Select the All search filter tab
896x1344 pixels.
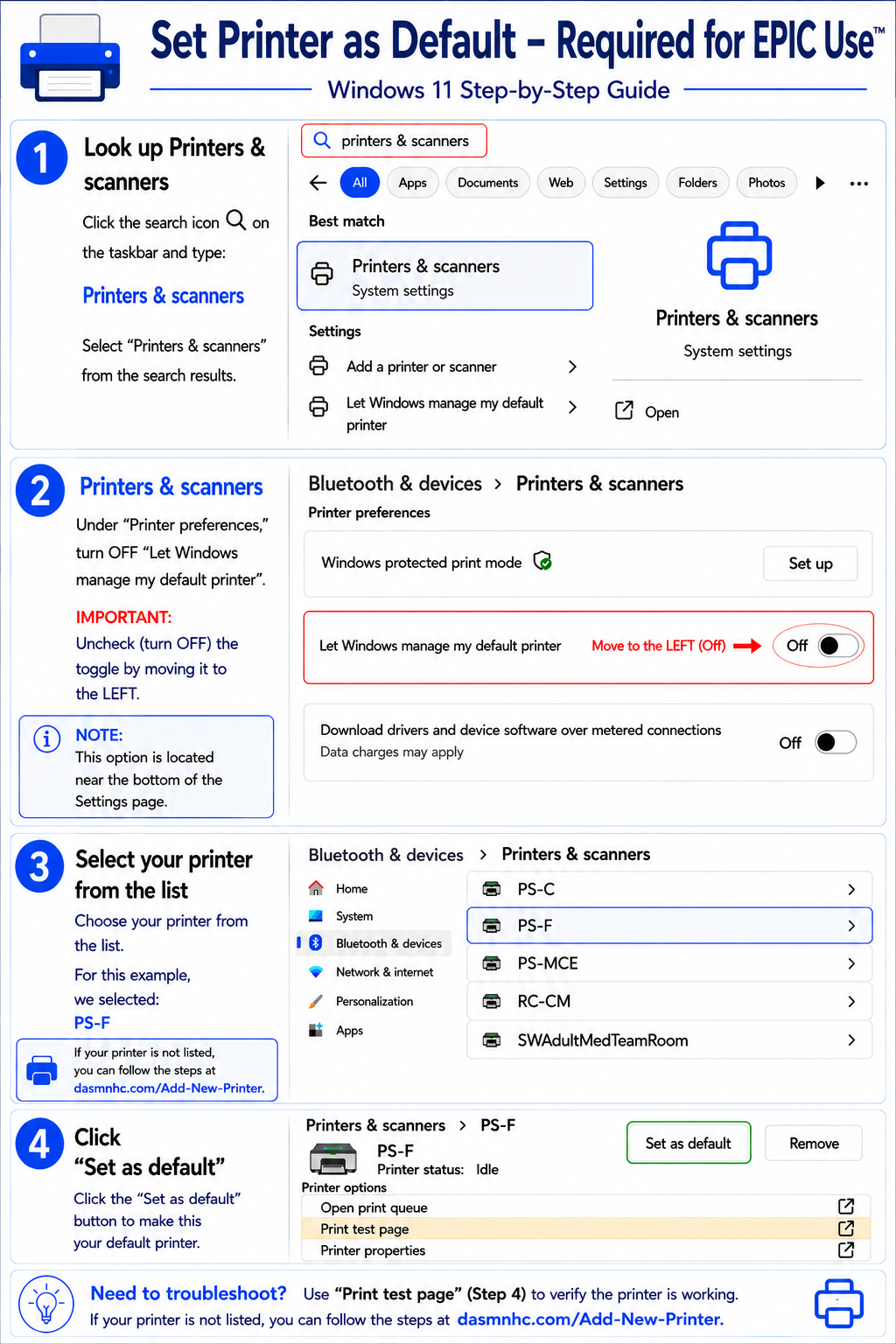coord(360,182)
